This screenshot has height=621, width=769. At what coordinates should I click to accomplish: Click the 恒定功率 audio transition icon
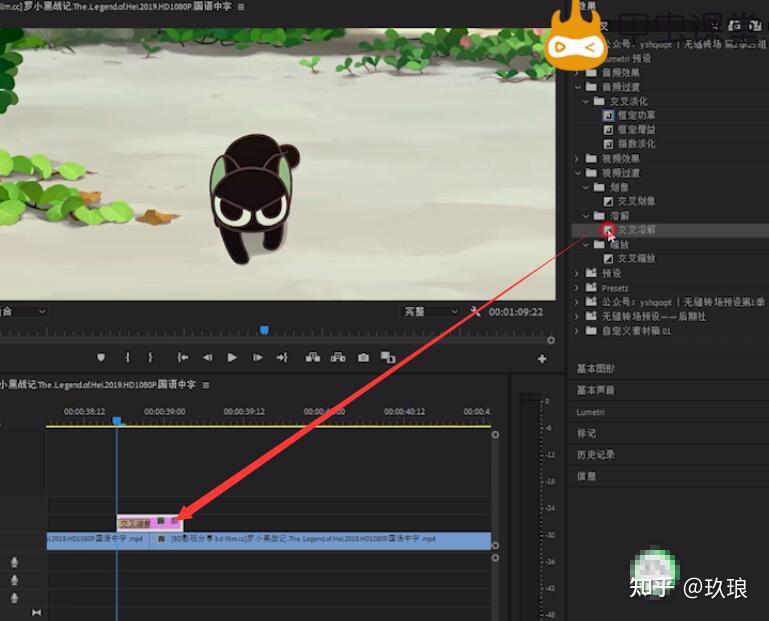coord(608,115)
